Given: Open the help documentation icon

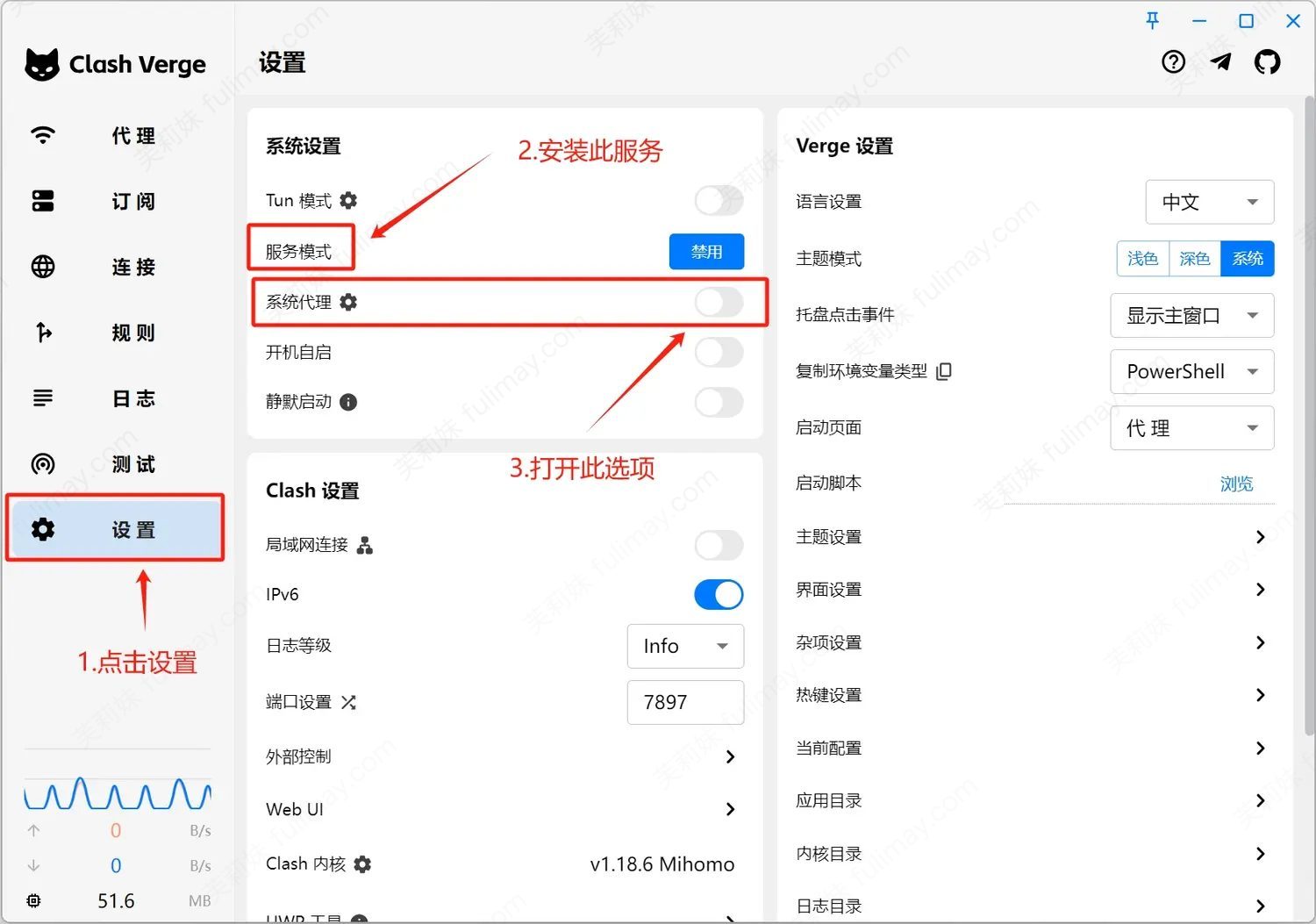Looking at the screenshot, I should [x=1173, y=62].
